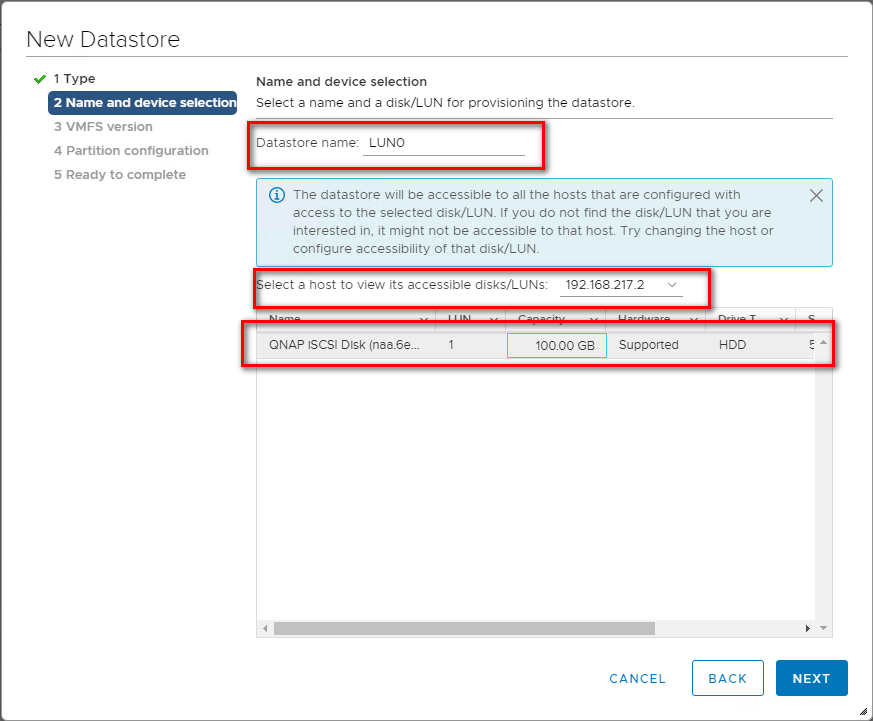Open the Capacity column dropdown arrow
This screenshot has width=873, height=721.
[594, 320]
